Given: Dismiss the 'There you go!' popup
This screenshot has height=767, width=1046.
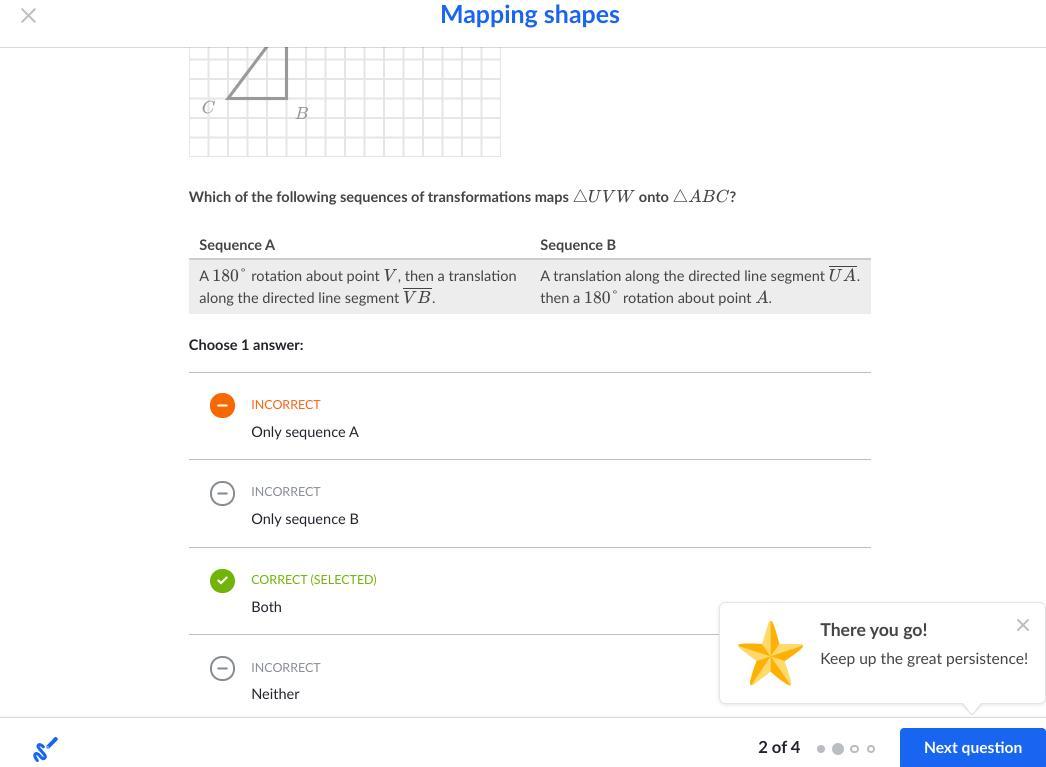Looking at the screenshot, I should click(1022, 625).
